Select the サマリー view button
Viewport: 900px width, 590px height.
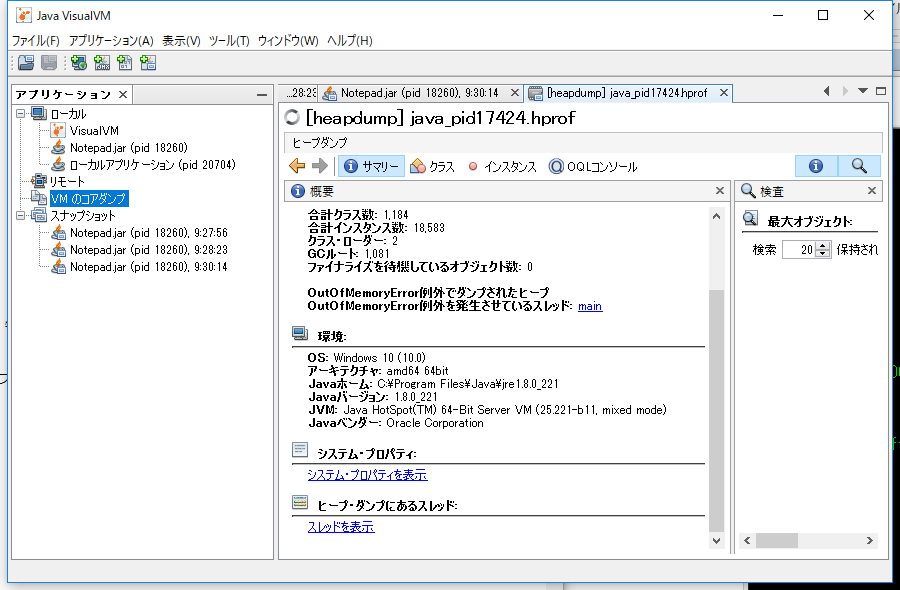point(371,166)
